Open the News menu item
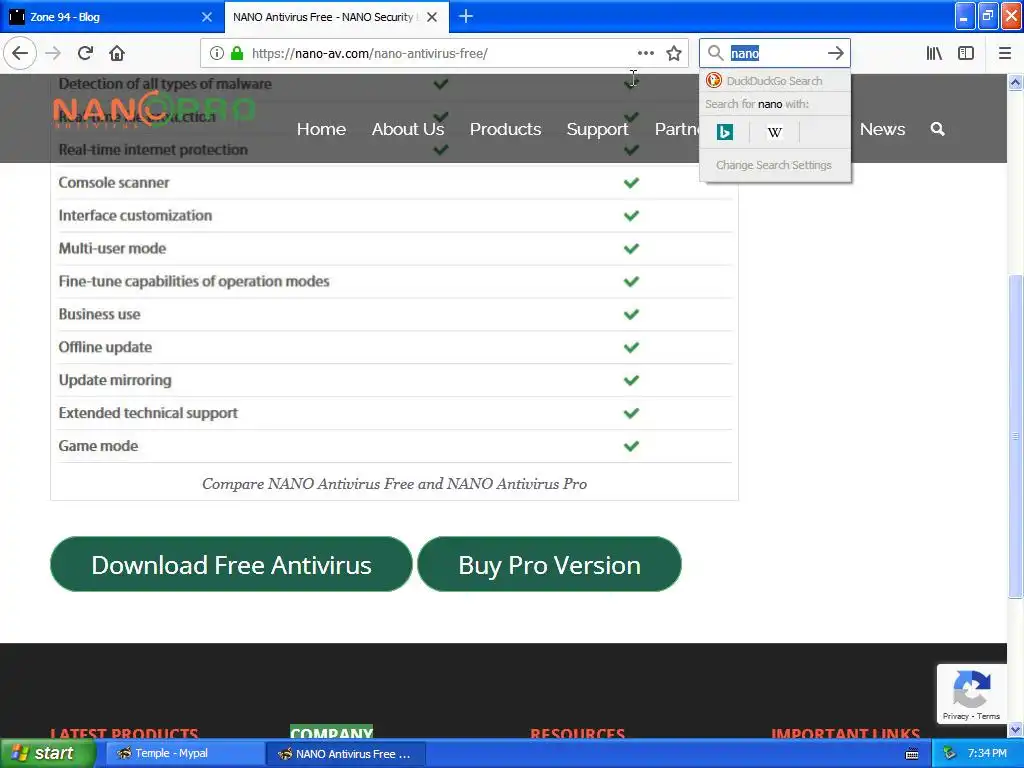This screenshot has height=768, width=1024. click(x=882, y=129)
